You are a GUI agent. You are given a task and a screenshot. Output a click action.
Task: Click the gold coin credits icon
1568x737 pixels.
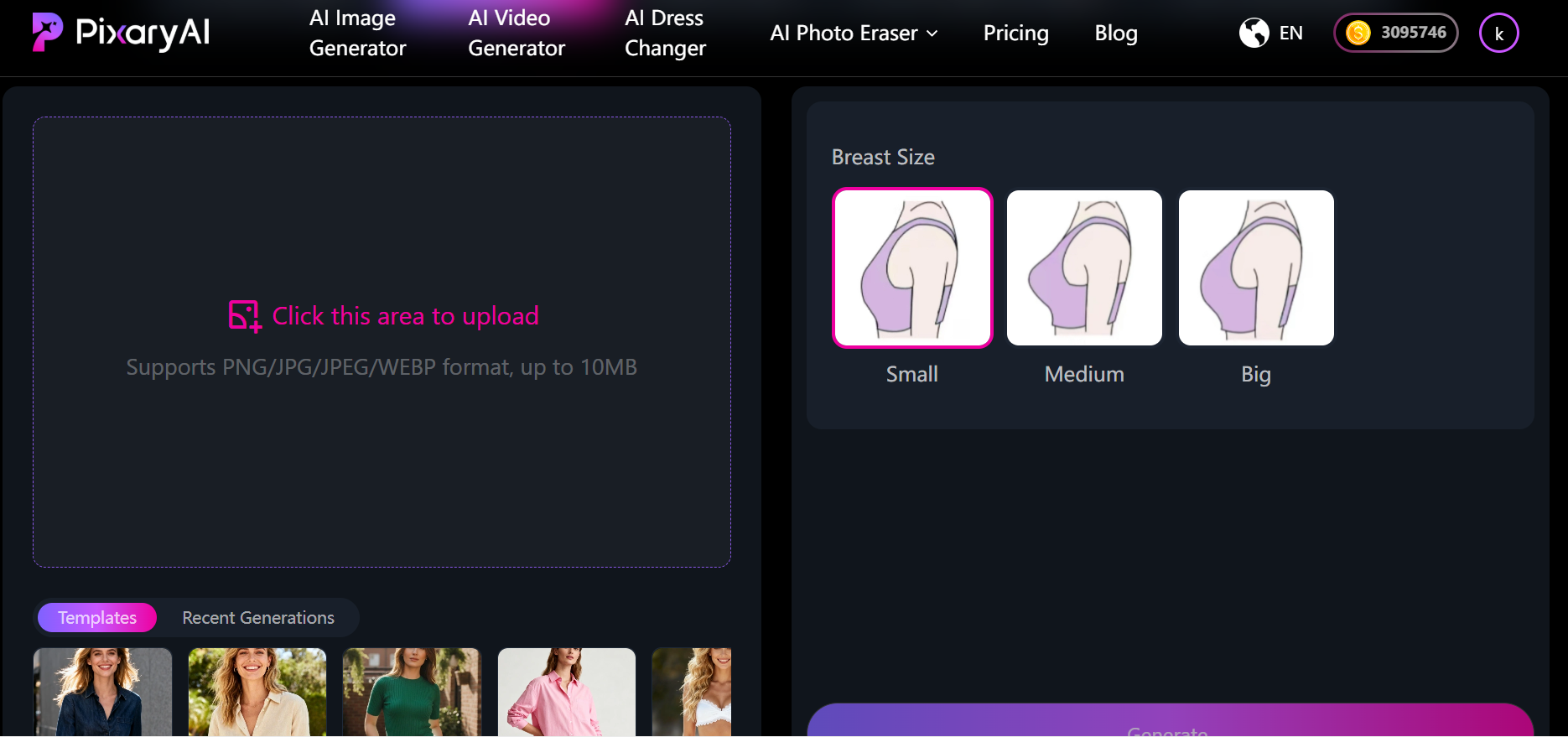click(1358, 33)
